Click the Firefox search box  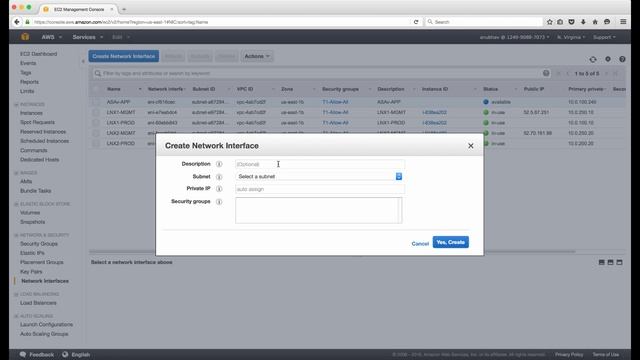click(484, 22)
